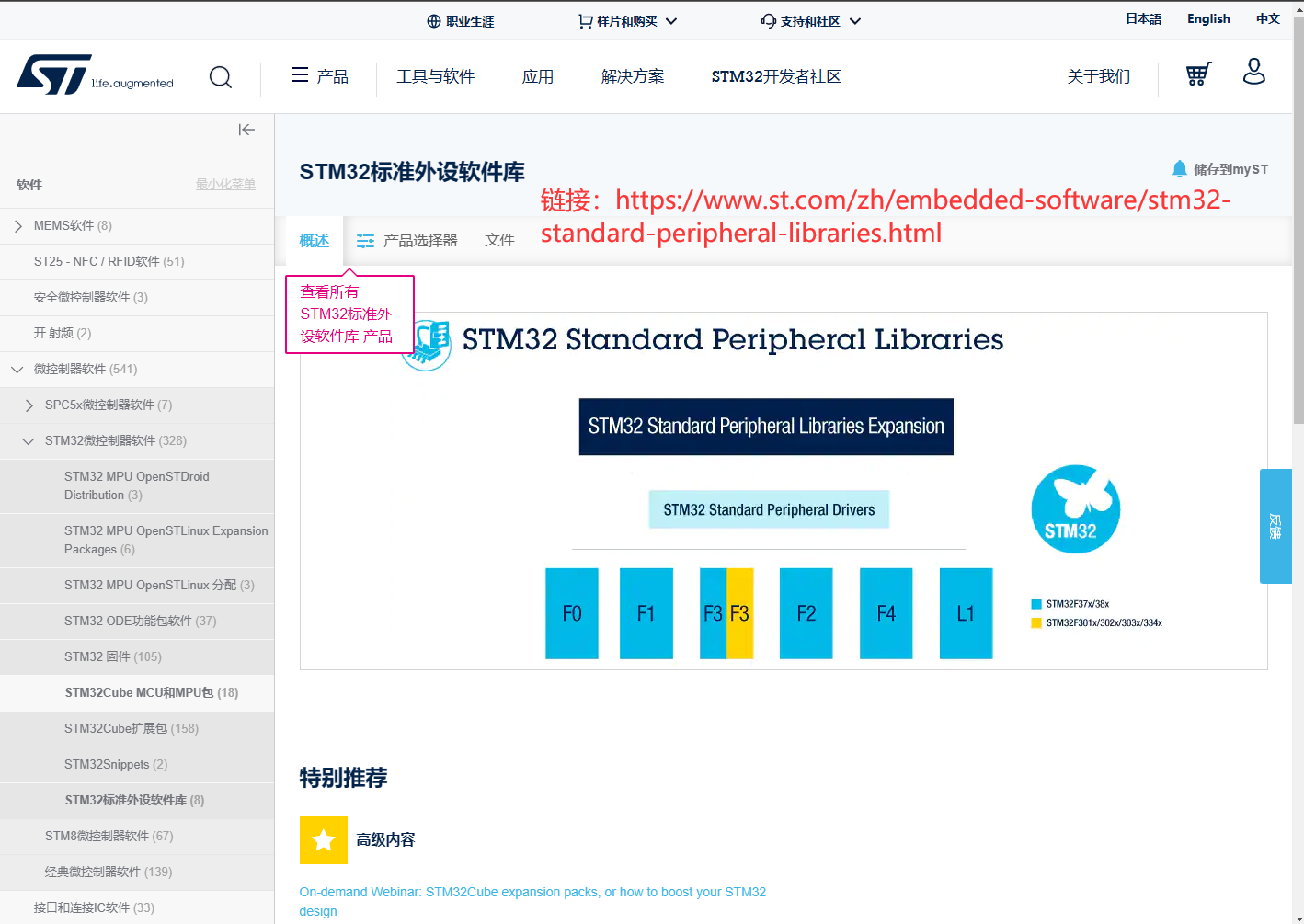Open the 产品 menu label
The width and height of the screenshot is (1304, 924).
pos(333,76)
